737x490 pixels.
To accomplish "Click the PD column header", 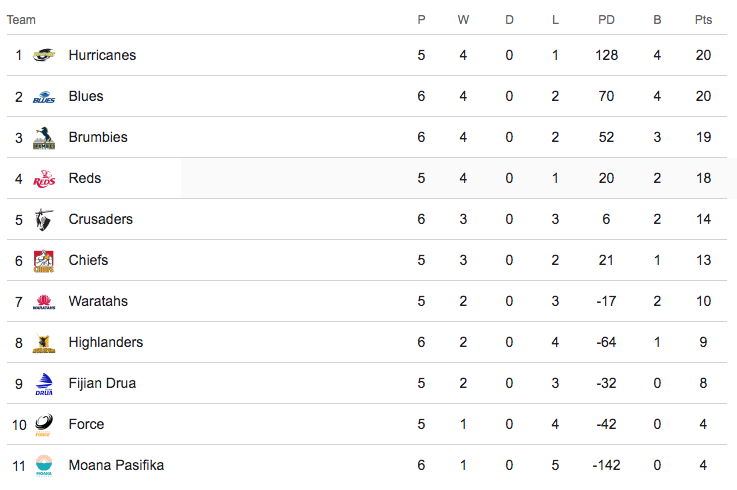I will (x=606, y=20).
